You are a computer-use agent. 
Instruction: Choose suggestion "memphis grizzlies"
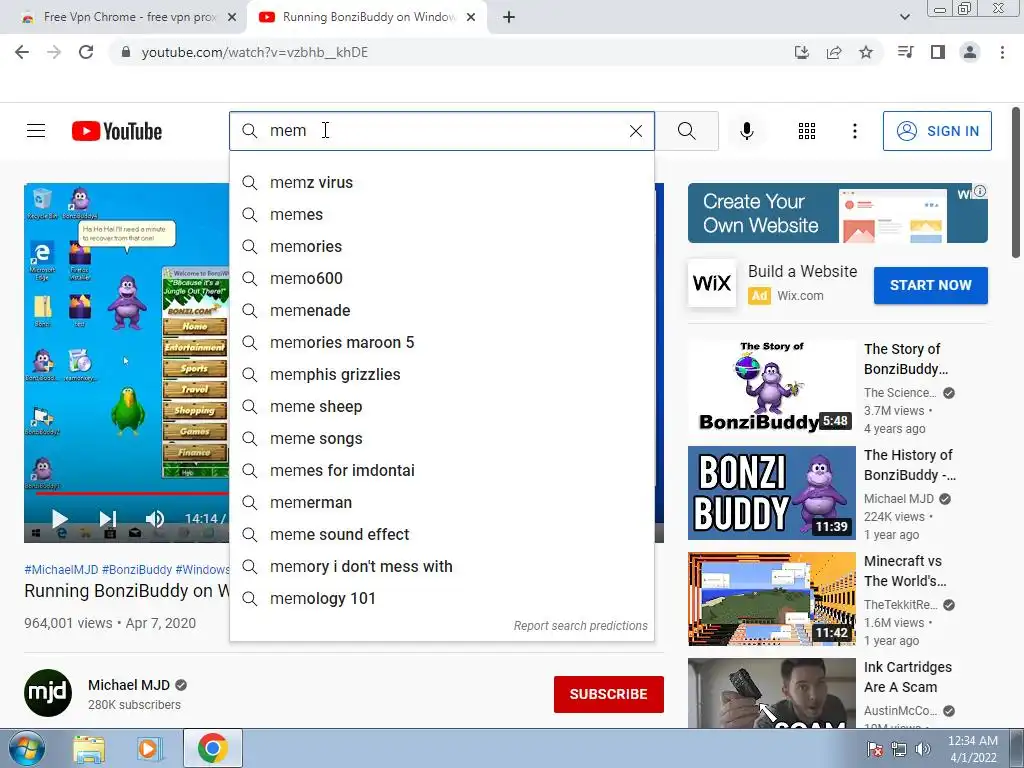pyautogui.click(x=441, y=374)
